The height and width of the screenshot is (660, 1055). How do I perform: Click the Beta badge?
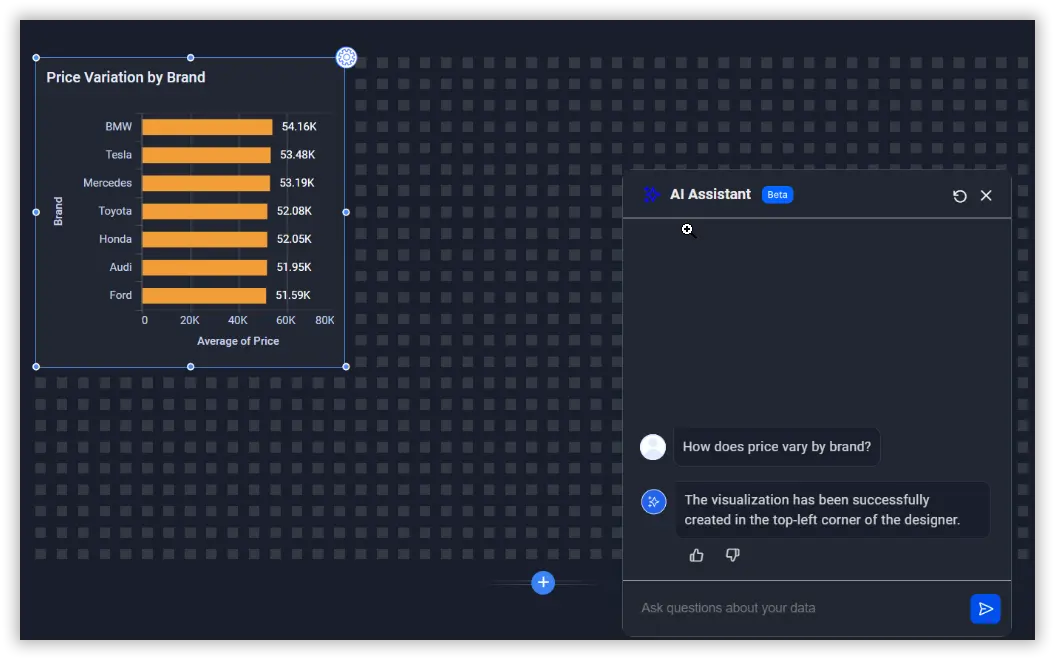click(x=777, y=195)
